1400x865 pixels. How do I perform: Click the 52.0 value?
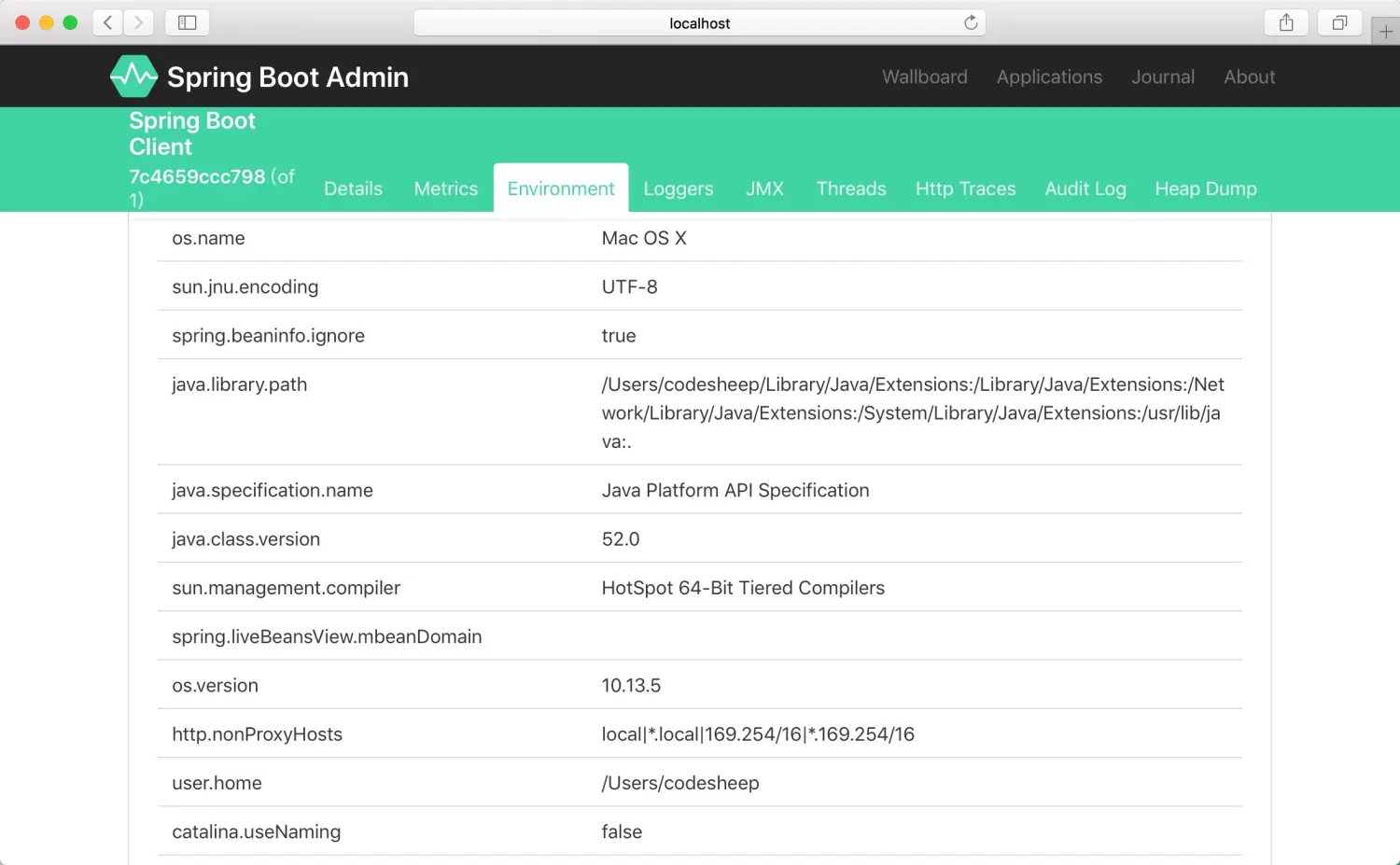[621, 538]
